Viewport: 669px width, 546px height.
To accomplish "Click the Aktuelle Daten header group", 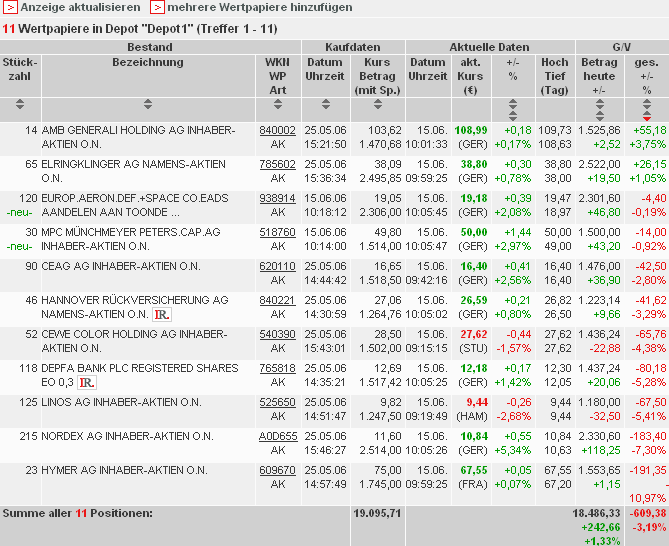I will (x=490, y=47).
